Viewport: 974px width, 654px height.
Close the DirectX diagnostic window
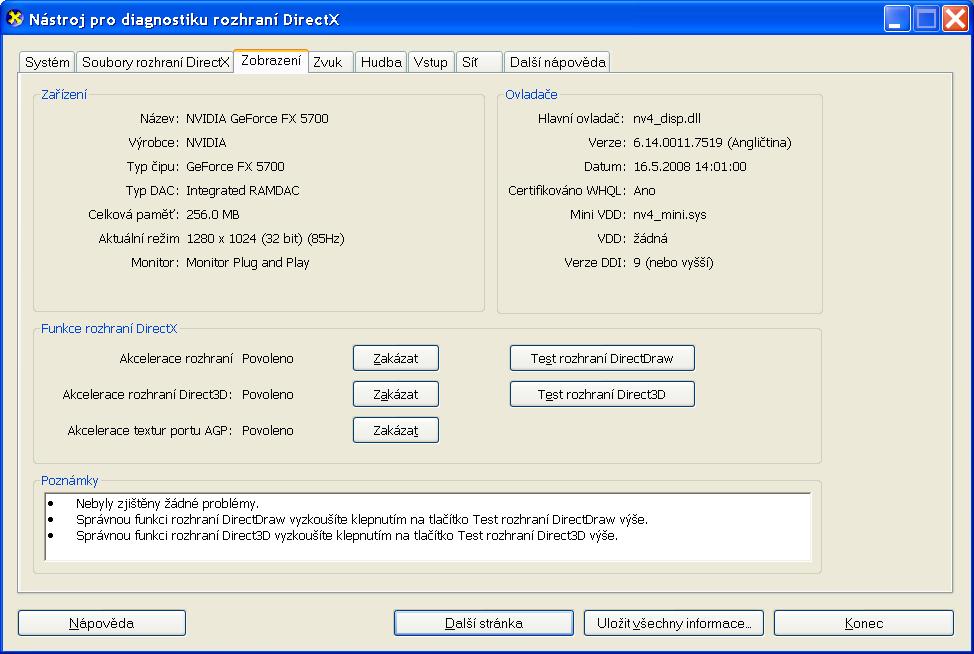click(953, 18)
